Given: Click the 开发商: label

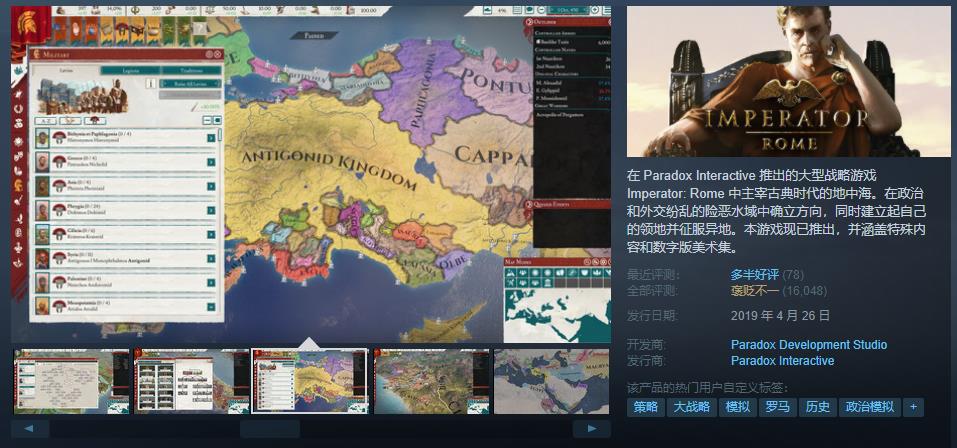Looking at the screenshot, I should pyautogui.click(x=646, y=345).
